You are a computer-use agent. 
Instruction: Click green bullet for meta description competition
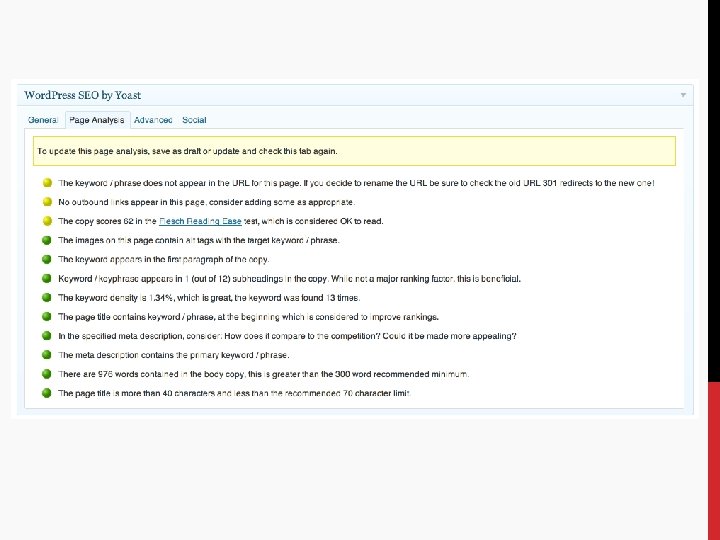tap(47, 336)
